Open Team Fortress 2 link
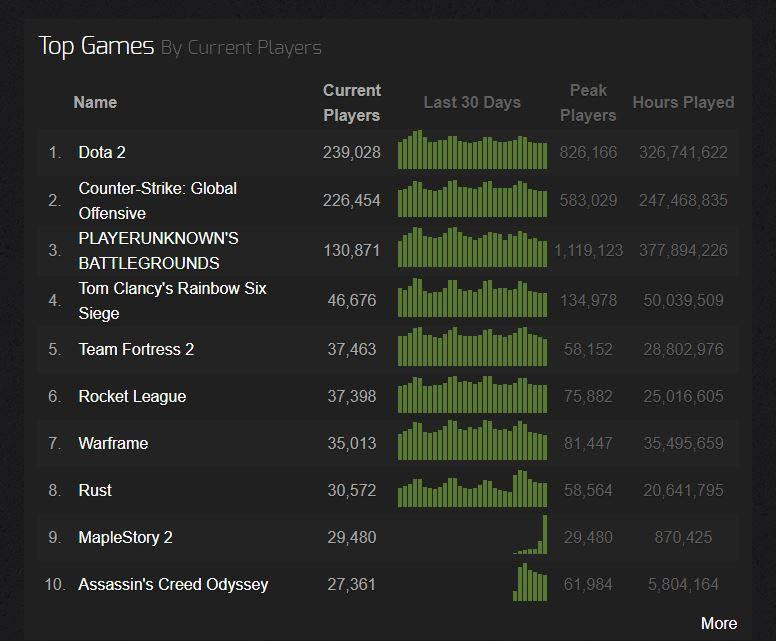This screenshot has width=776, height=641. point(136,349)
